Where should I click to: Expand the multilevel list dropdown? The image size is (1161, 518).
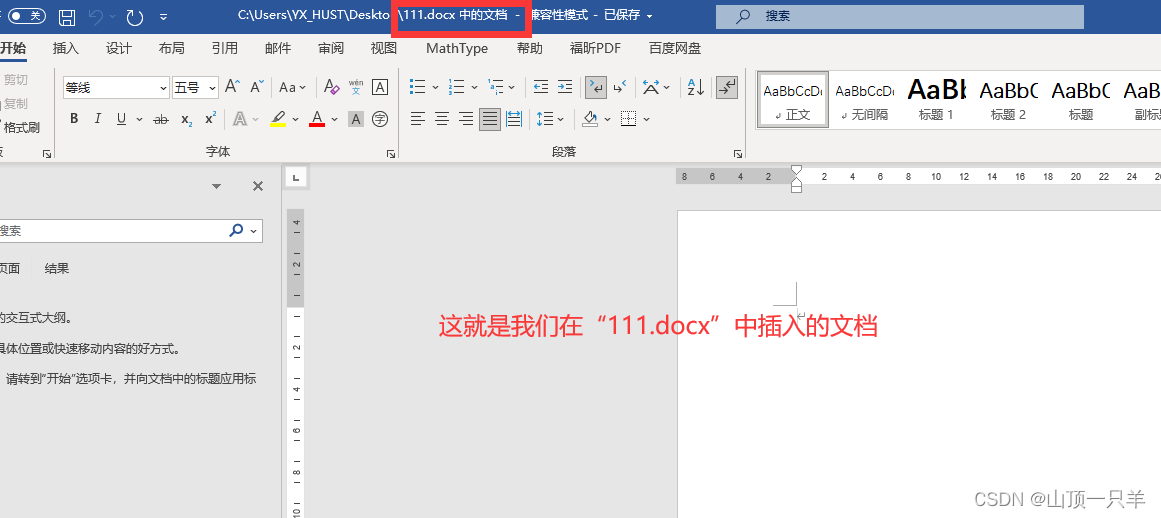tap(512, 87)
